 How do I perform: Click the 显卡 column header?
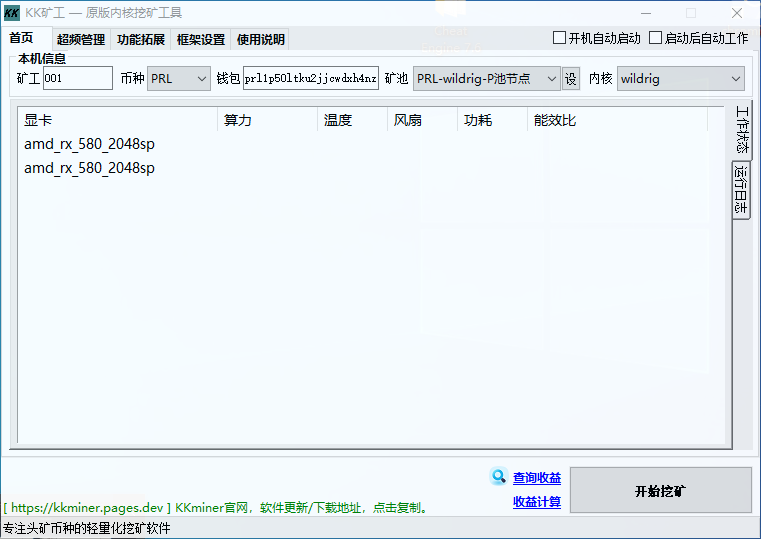(x=118, y=120)
